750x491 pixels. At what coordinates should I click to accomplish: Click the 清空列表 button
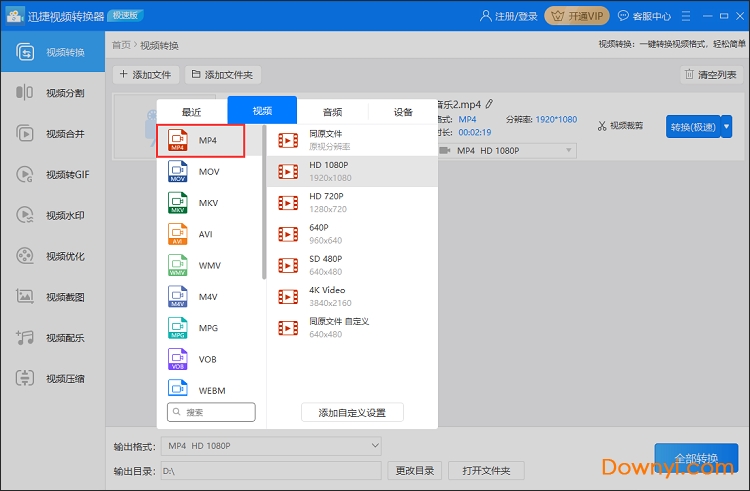(x=711, y=75)
